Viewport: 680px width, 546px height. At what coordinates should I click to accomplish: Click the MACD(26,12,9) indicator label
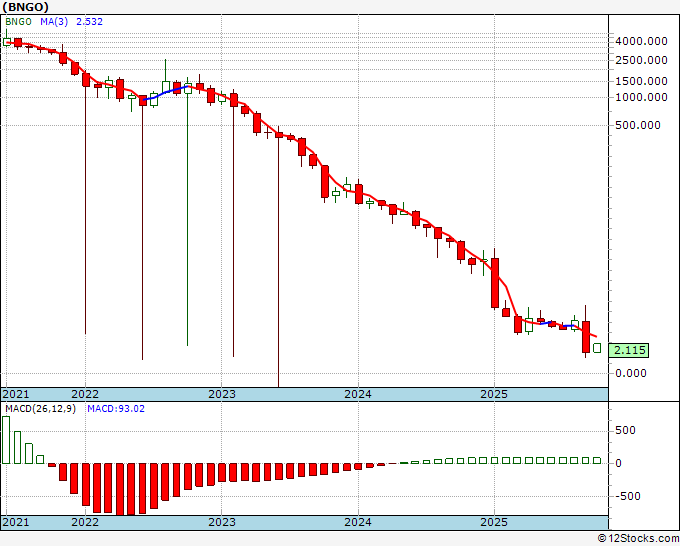point(40,409)
